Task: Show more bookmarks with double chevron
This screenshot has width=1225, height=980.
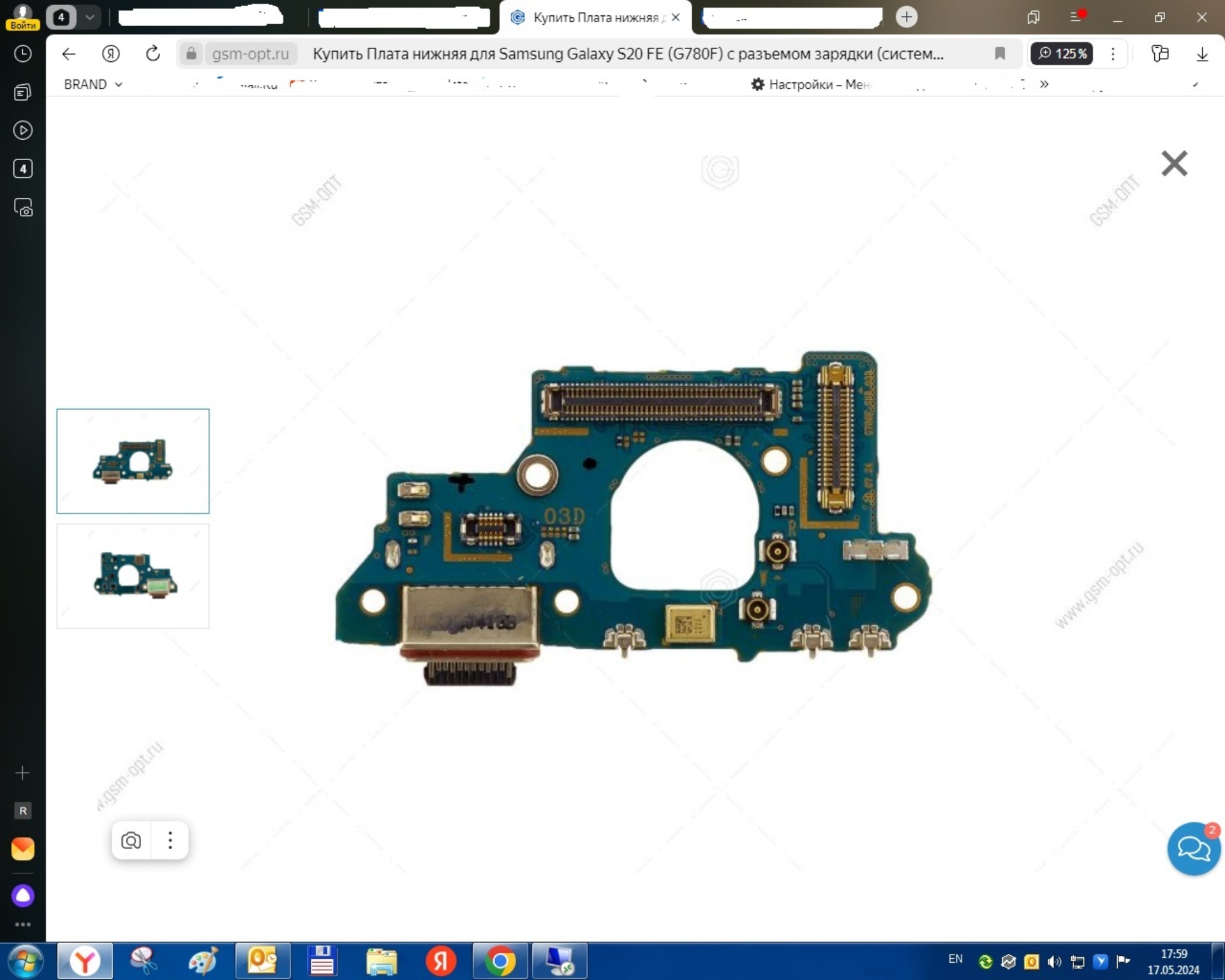Action: click(1044, 84)
